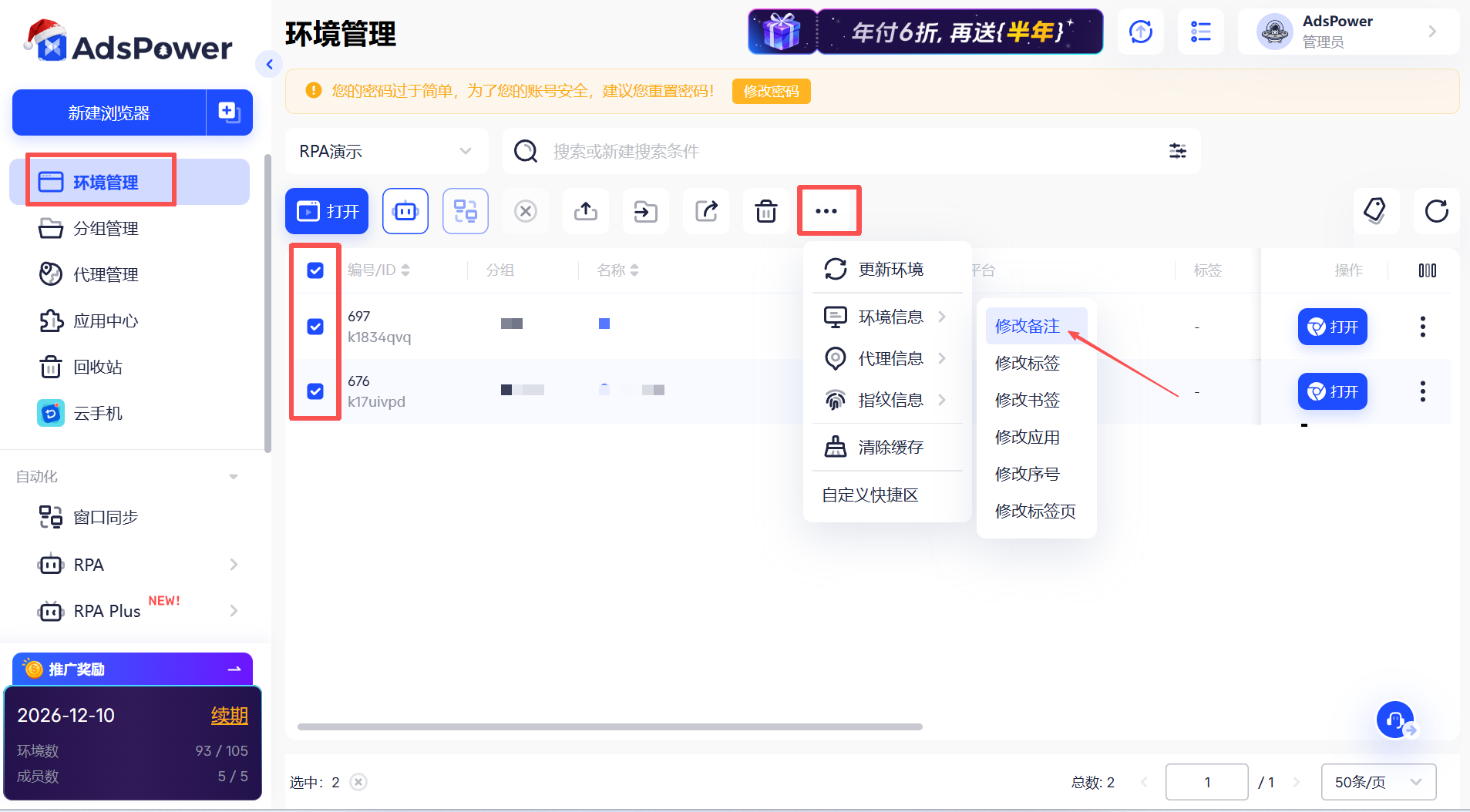Click the window sync icon in the toolbar
Image resolution: width=1470 pixels, height=812 pixels.
(x=465, y=210)
